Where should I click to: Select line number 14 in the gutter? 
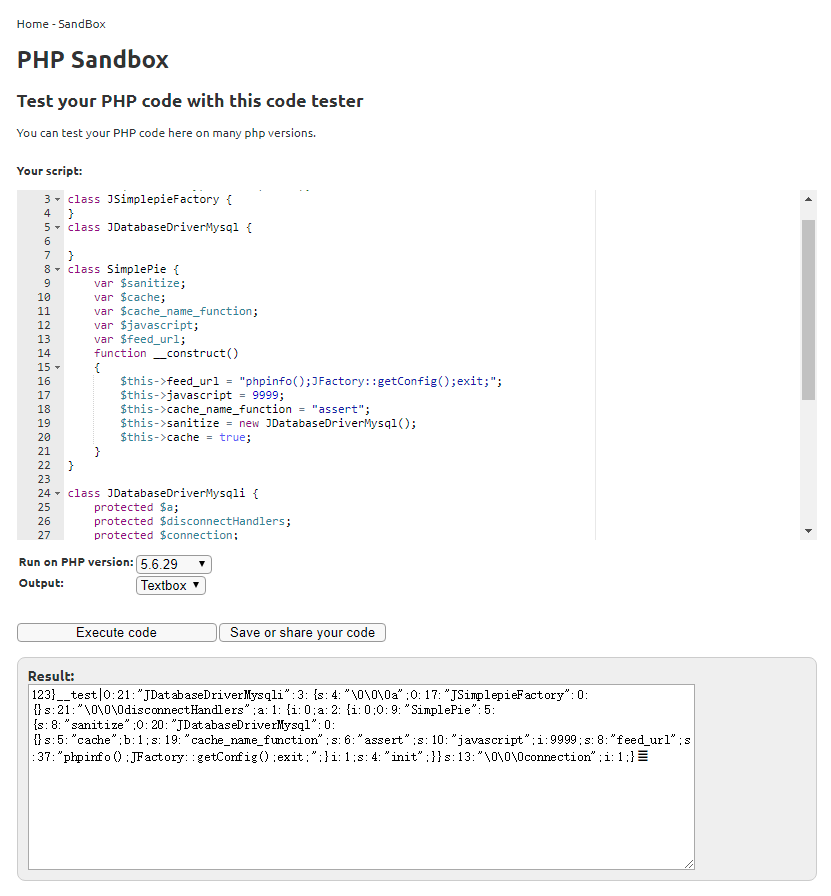click(x=43, y=354)
